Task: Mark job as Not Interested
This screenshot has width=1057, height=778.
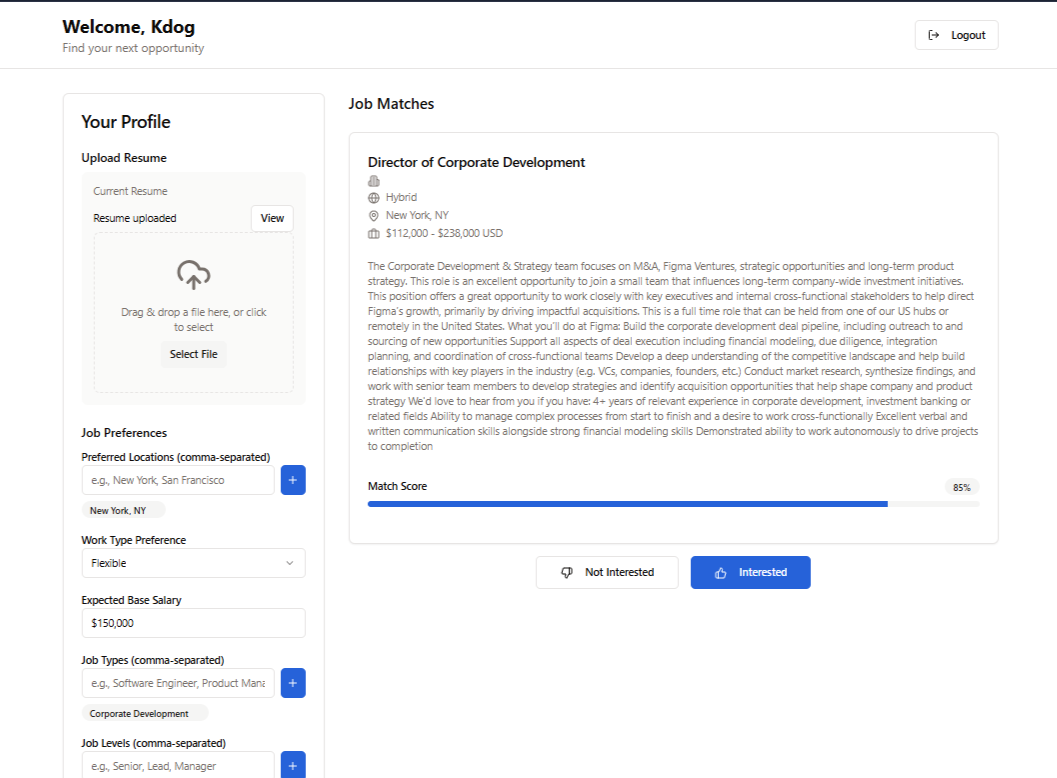Action: pyautogui.click(x=607, y=572)
